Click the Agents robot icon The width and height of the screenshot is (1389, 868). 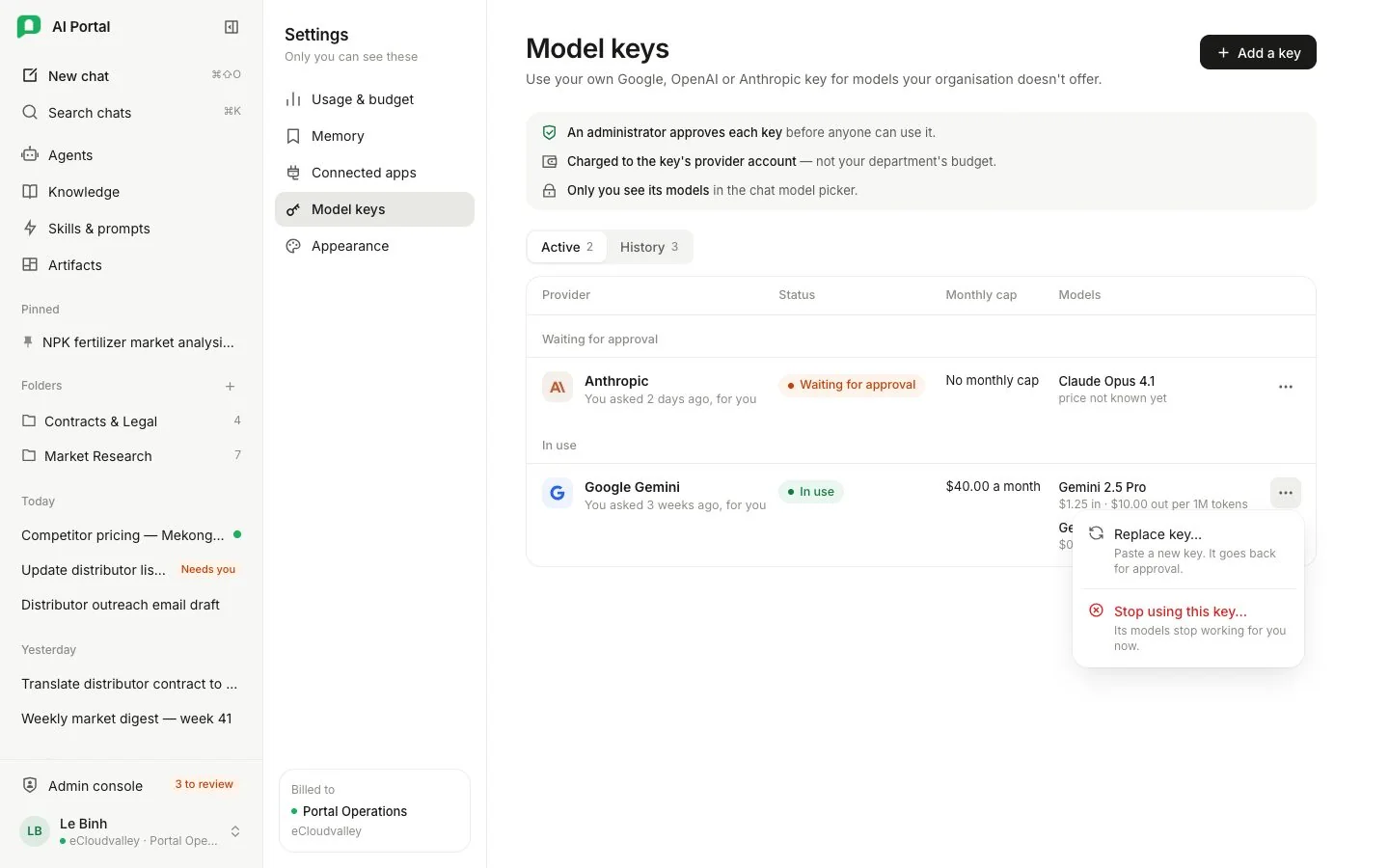30,154
